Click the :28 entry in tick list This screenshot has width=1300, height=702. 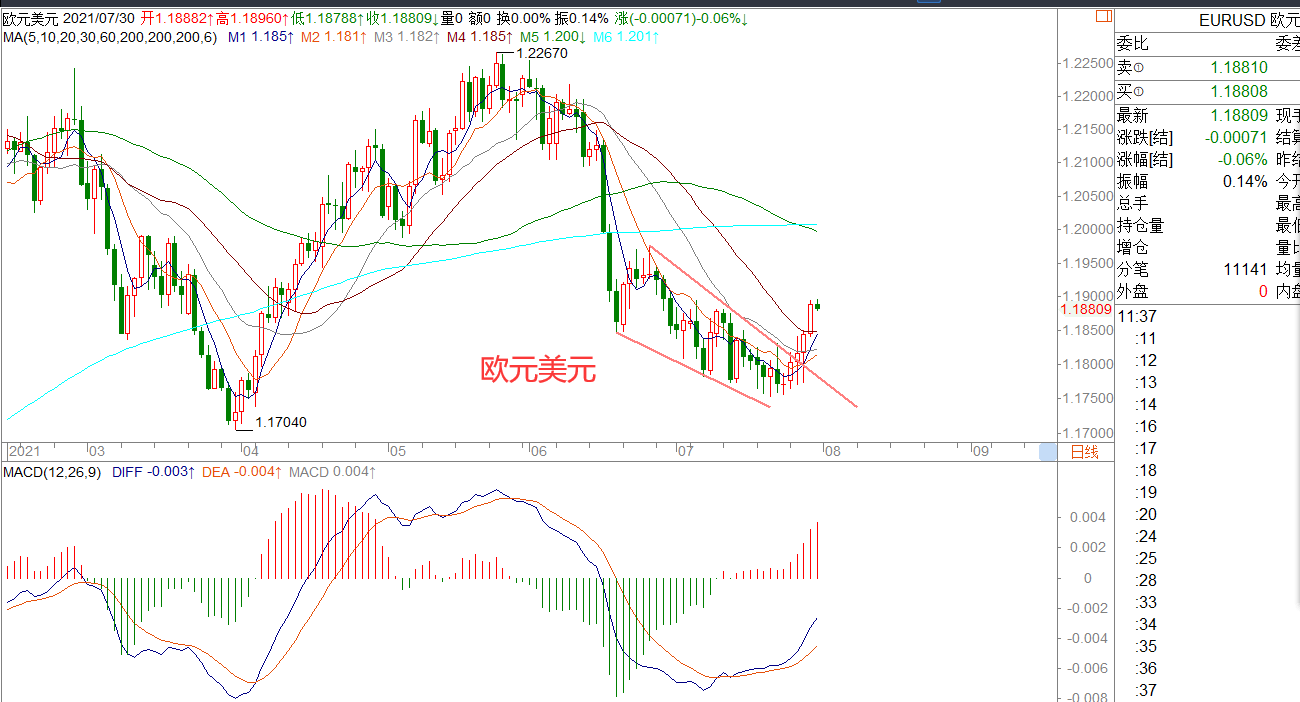click(x=1146, y=580)
